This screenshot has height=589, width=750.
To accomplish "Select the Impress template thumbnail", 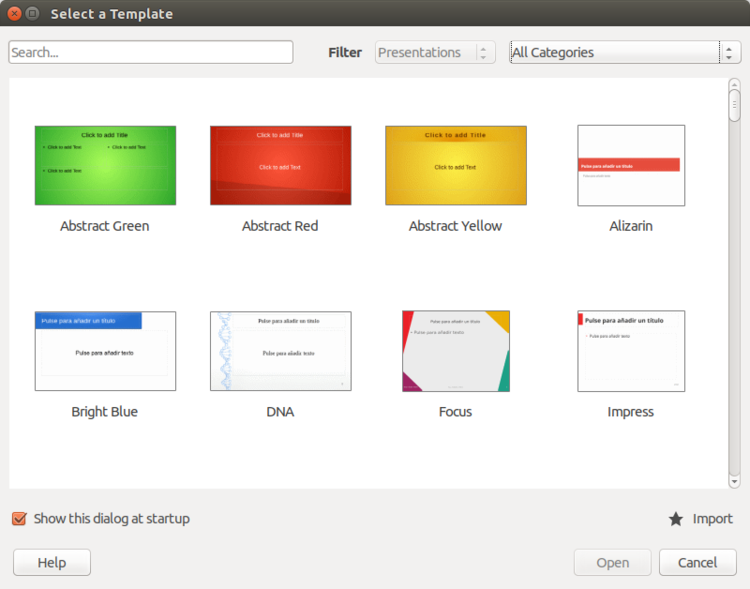I will (x=631, y=351).
